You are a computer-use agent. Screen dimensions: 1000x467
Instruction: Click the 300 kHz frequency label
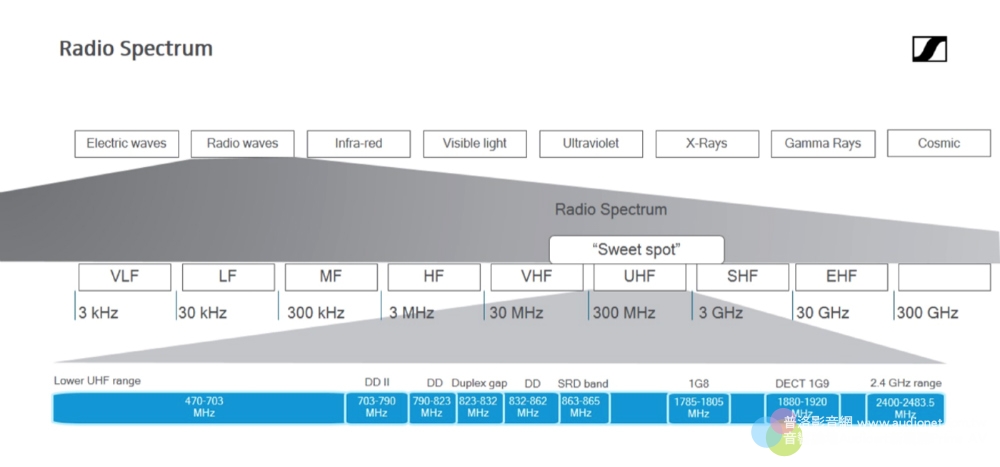click(x=316, y=313)
